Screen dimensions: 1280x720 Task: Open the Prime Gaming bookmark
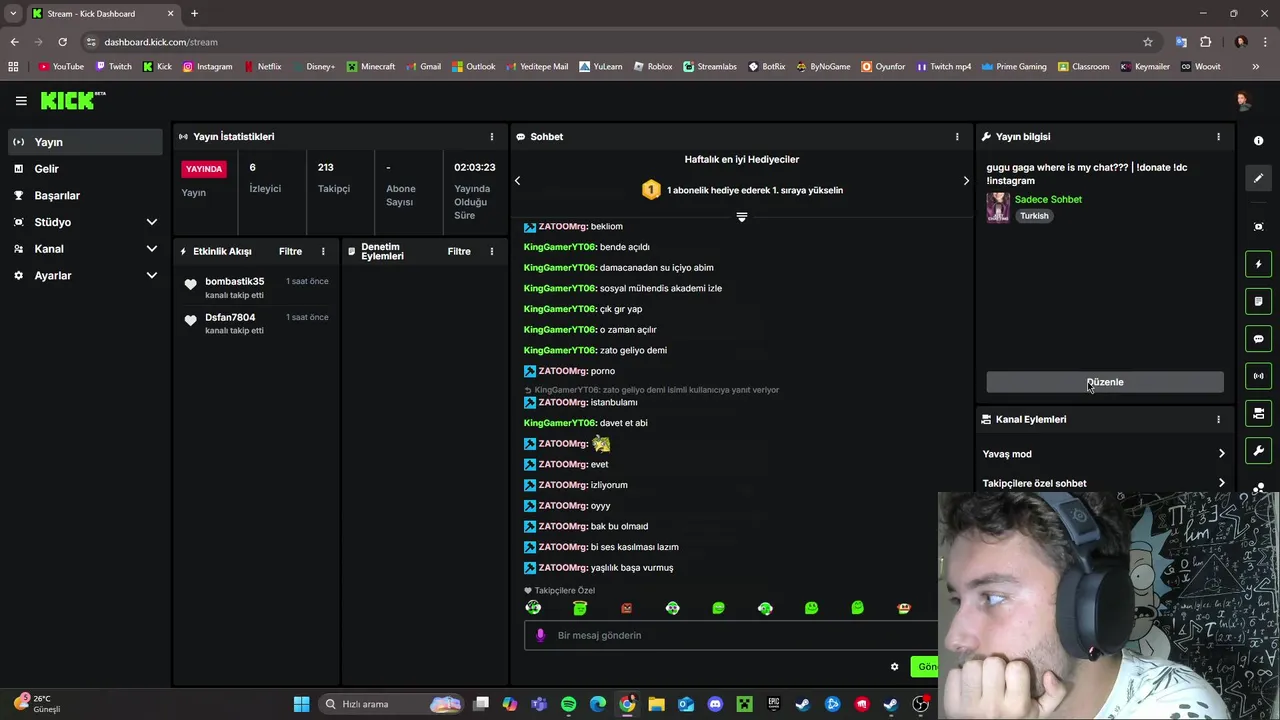click(x=1014, y=67)
